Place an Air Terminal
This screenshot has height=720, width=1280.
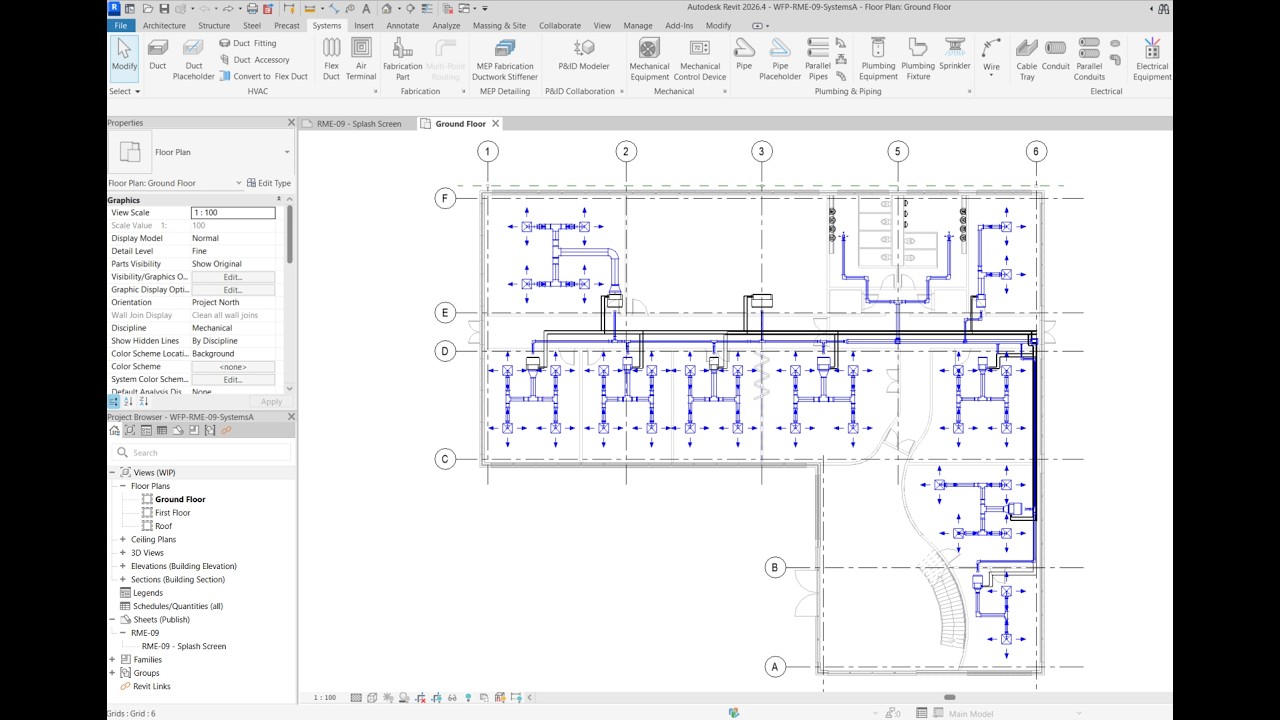click(361, 59)
